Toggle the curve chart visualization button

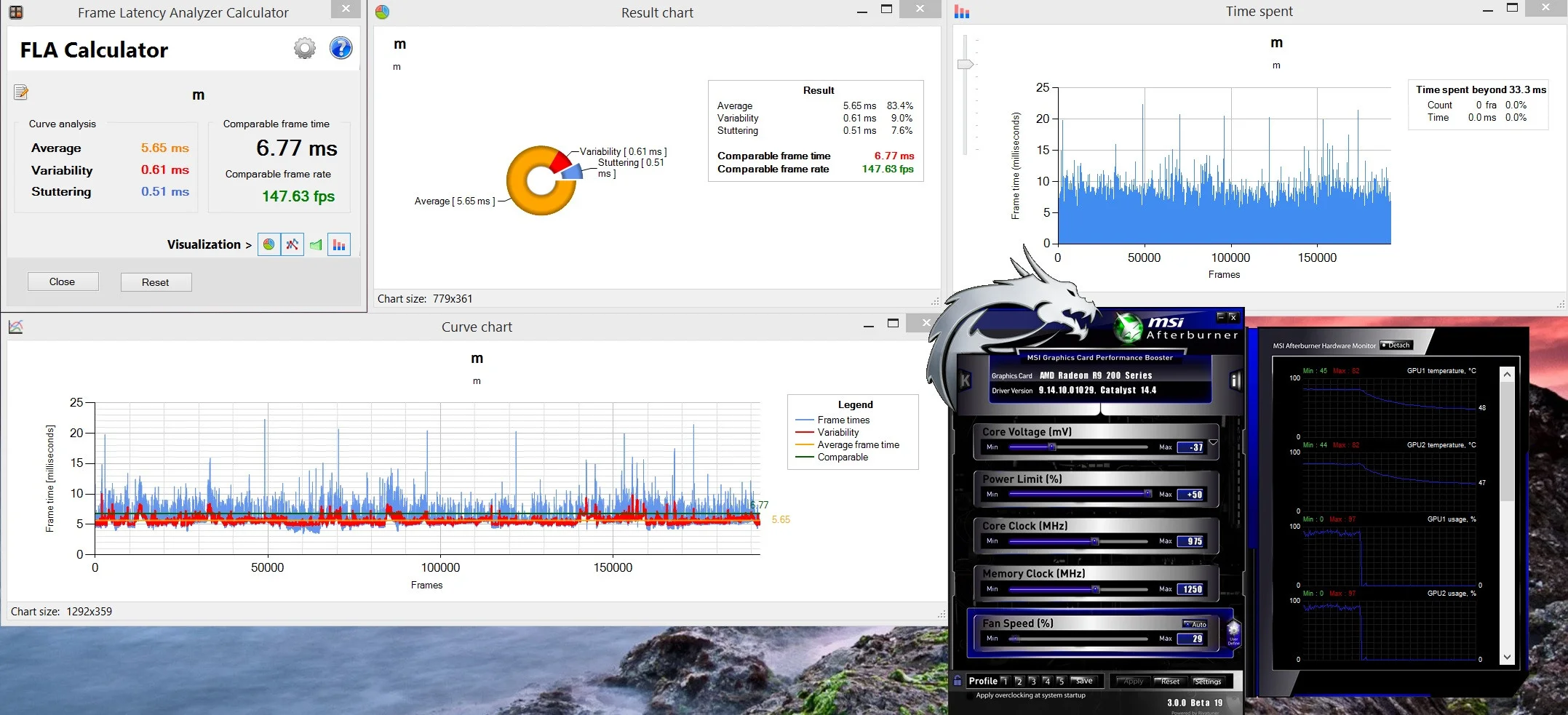click(x=292, y=244)
